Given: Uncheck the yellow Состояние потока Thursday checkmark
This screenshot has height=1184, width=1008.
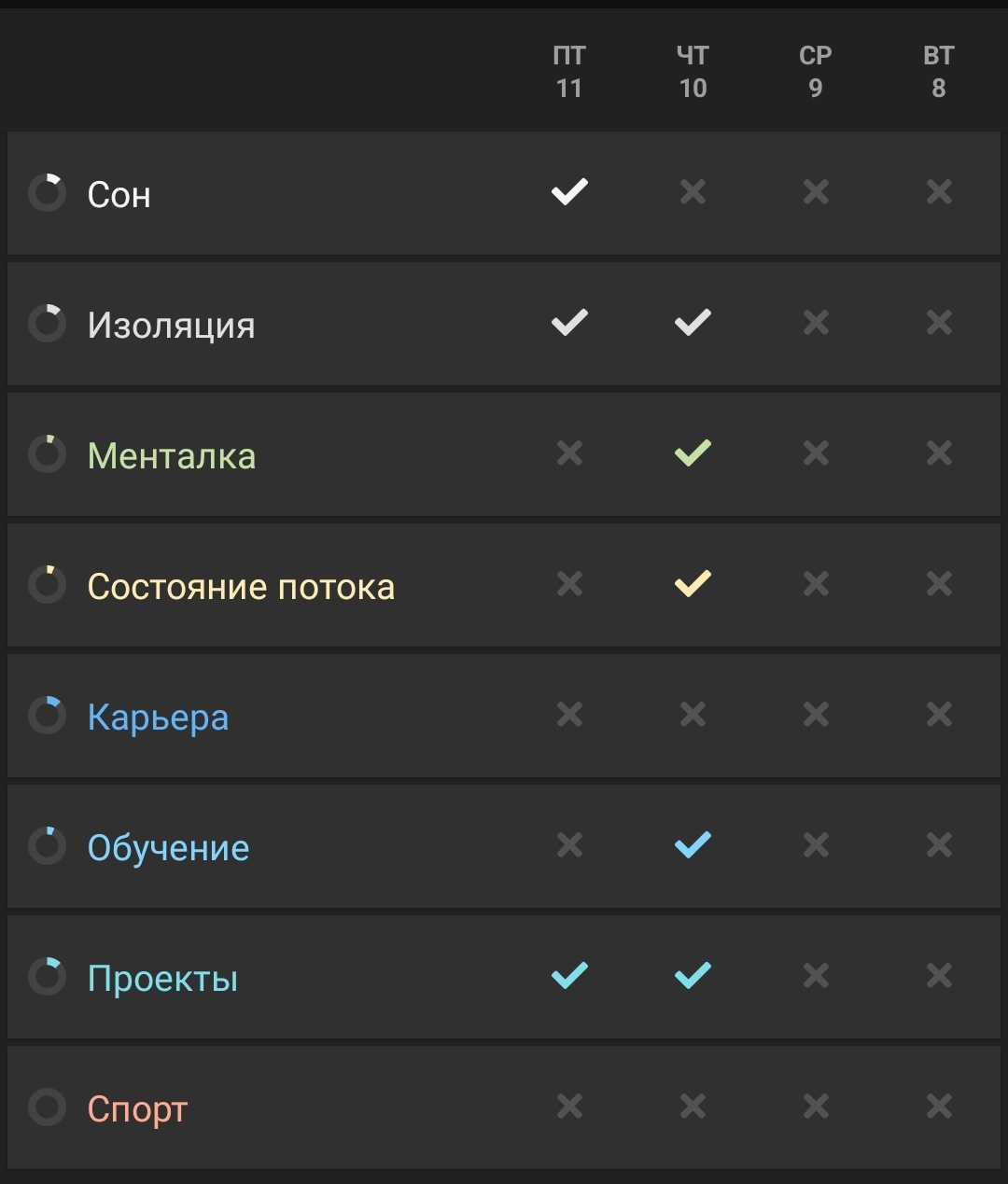Looking at the screenshot, I should (693, 584).
